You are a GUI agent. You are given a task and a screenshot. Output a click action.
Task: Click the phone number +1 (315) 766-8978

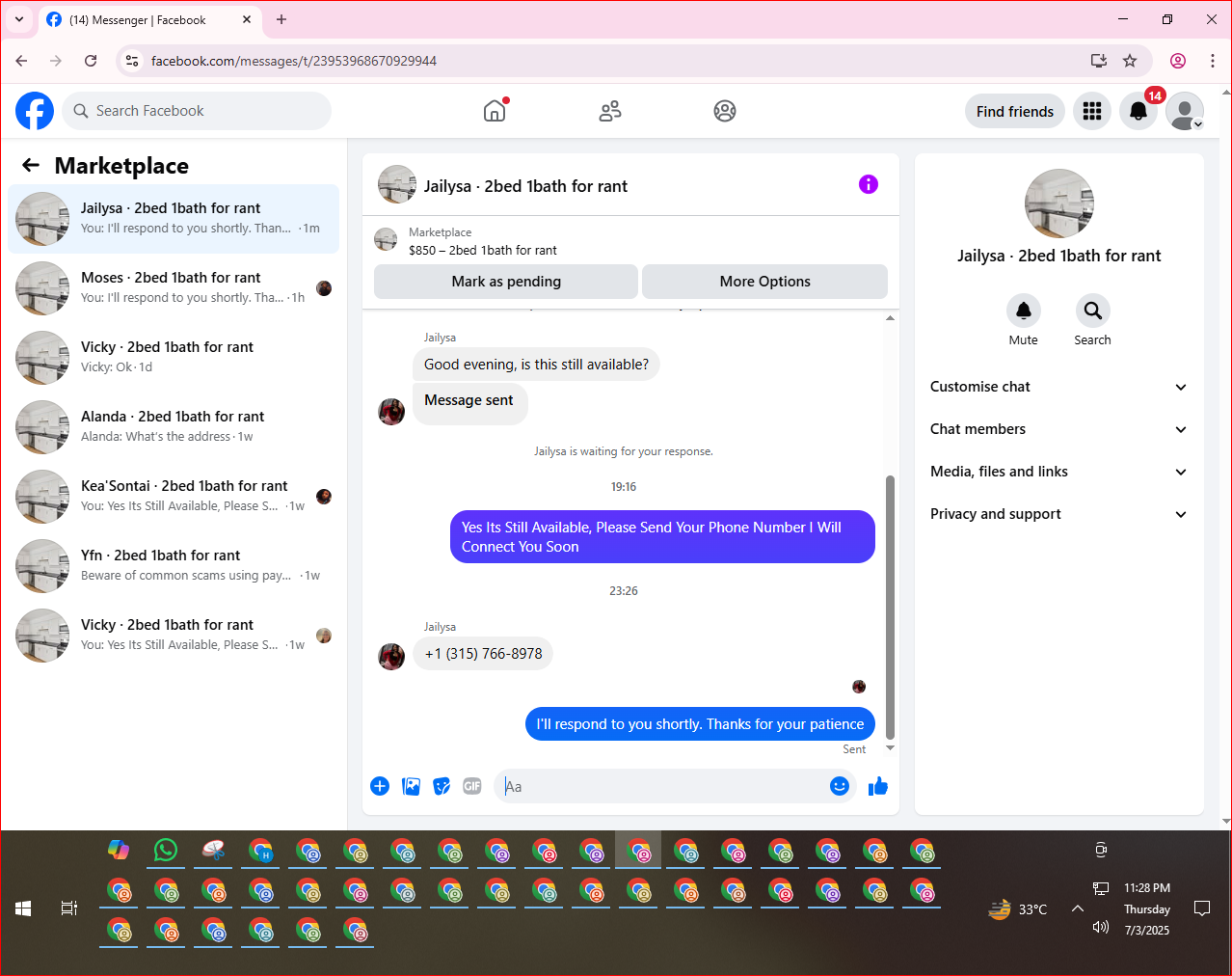pos(483,653)
